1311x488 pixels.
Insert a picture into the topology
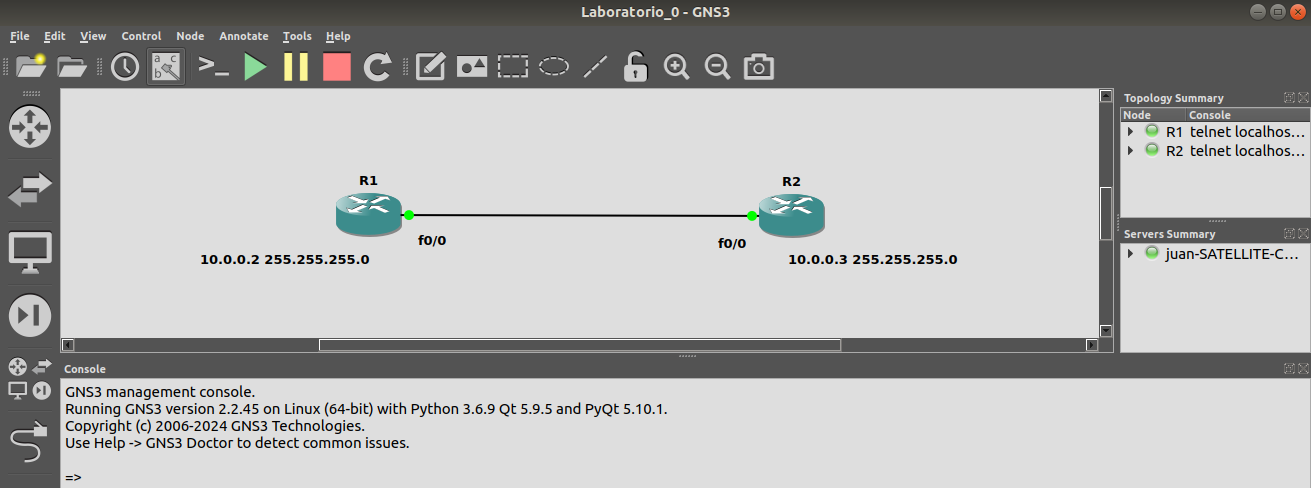click(472, 67)
